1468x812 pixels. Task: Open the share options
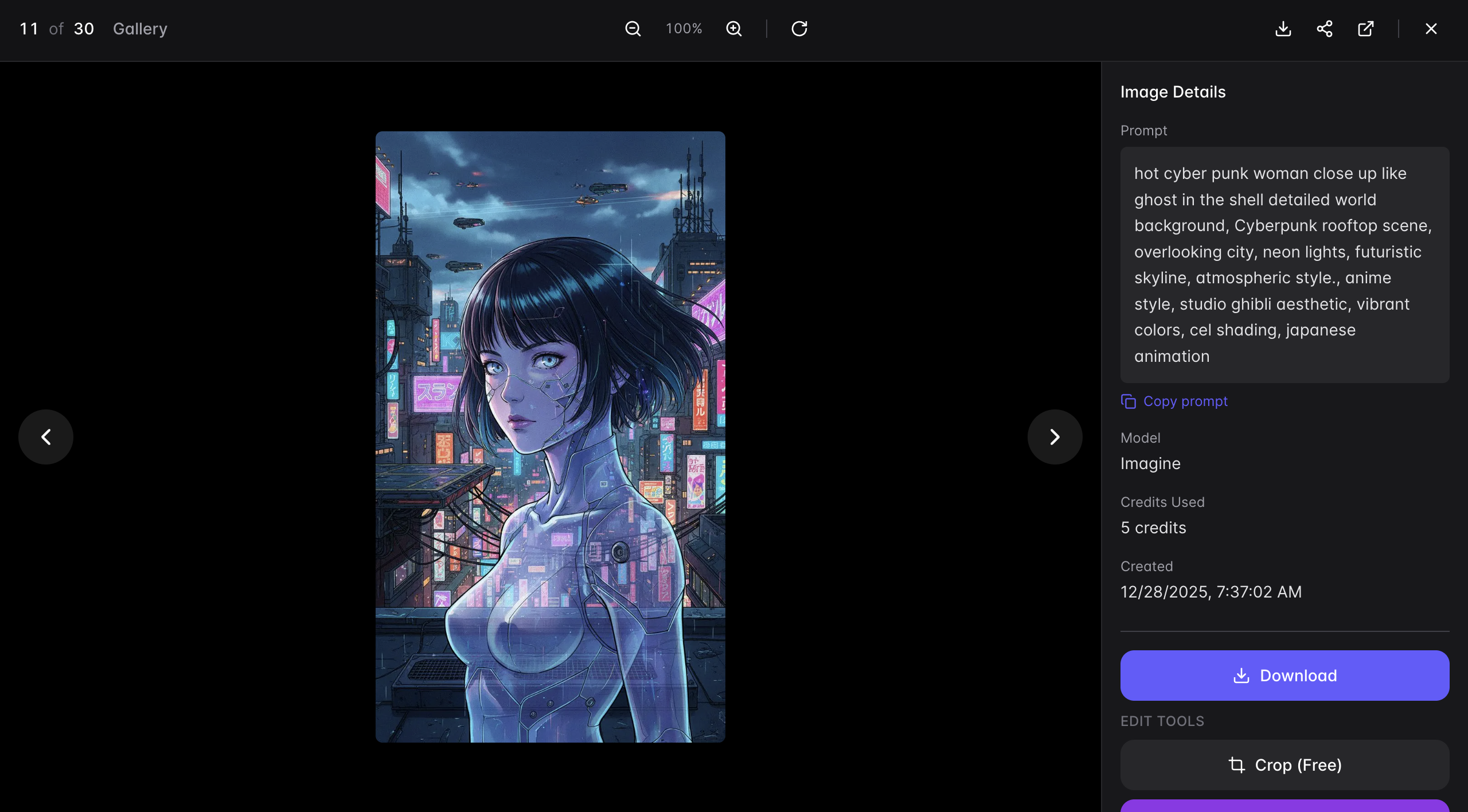tap(1325, 28)
